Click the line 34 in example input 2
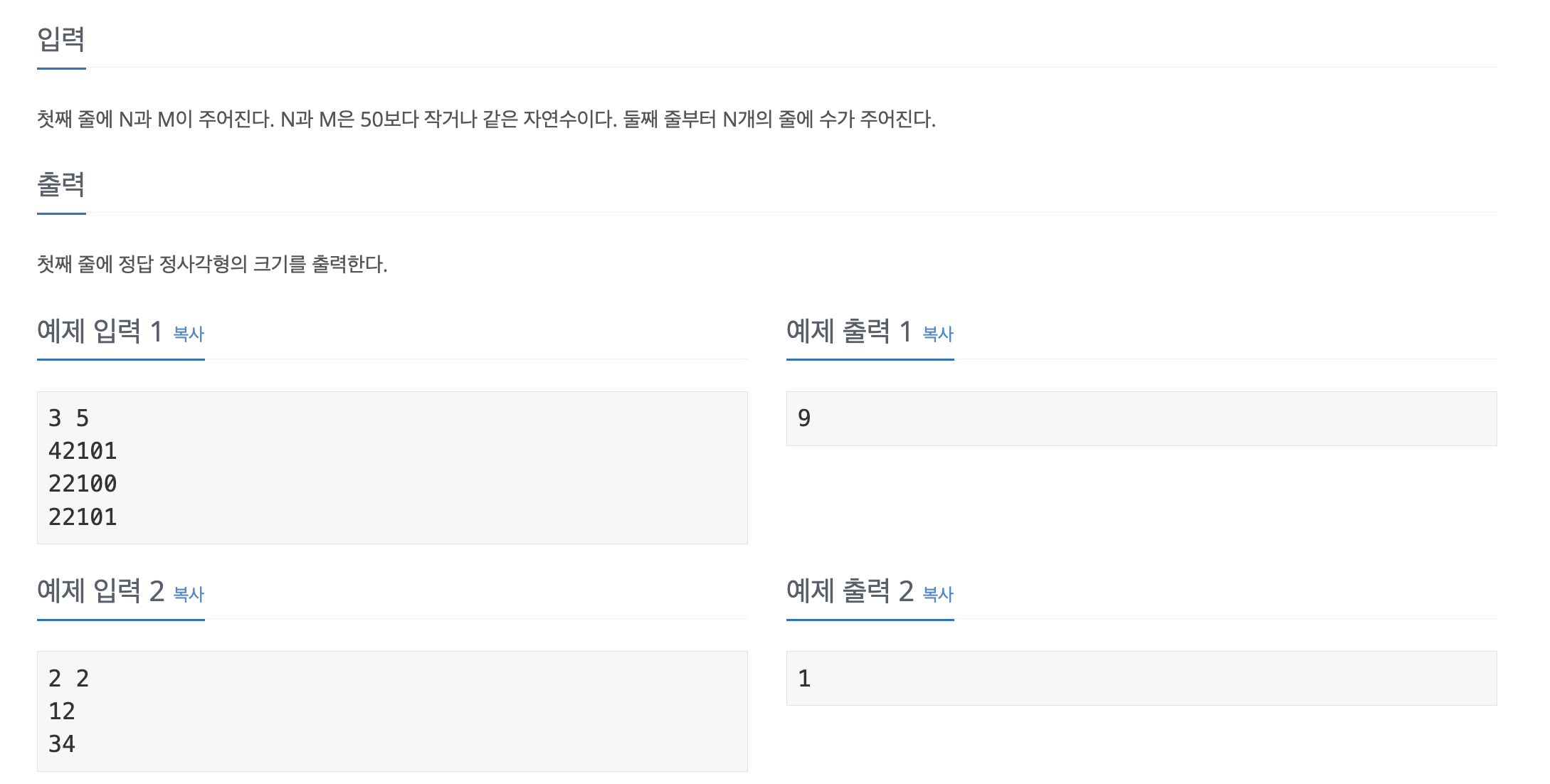The image size is (1550, 784). [62, 744]
